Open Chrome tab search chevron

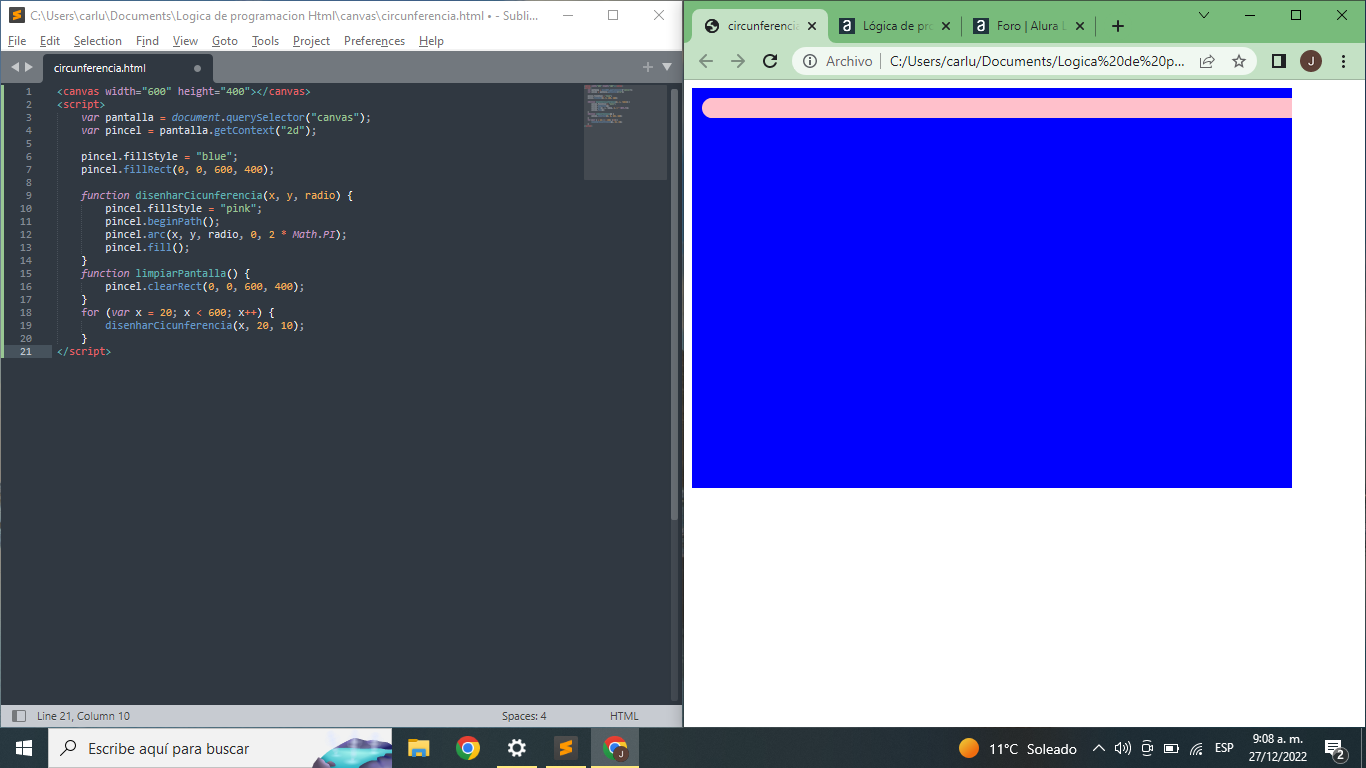(x=1204, y=15)
